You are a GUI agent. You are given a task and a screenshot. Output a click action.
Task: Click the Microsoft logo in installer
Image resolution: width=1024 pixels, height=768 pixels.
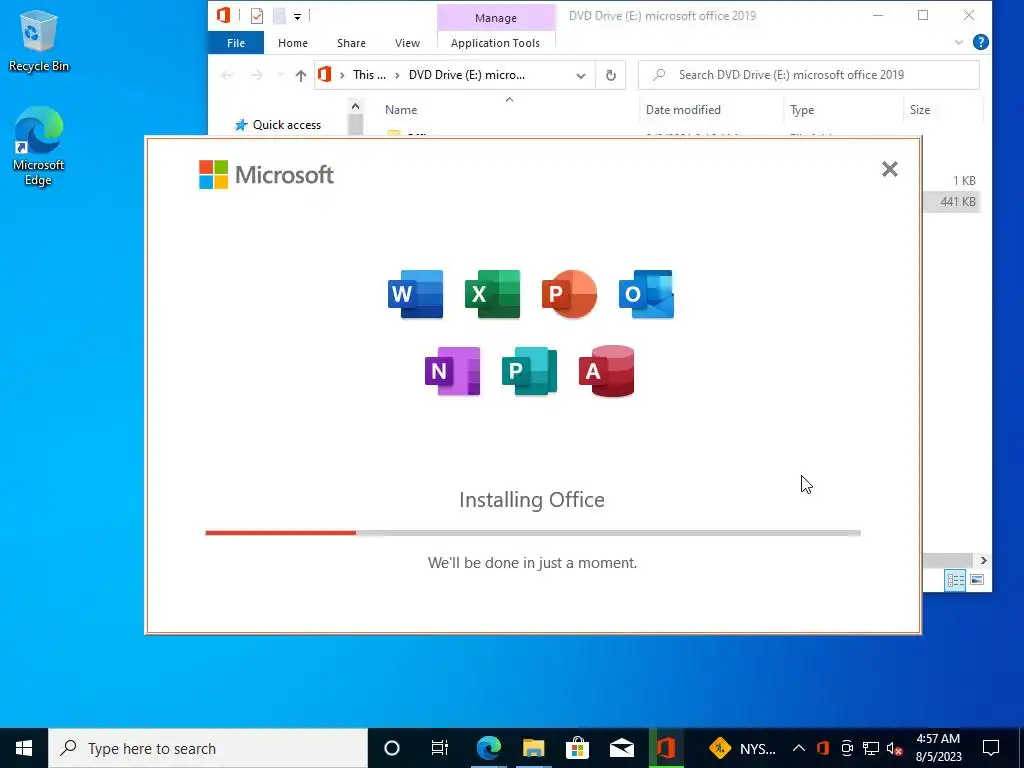[266, 174]
